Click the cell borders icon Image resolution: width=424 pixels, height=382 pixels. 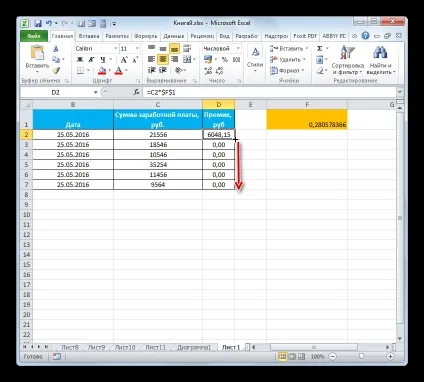click(x=80, y=71)
